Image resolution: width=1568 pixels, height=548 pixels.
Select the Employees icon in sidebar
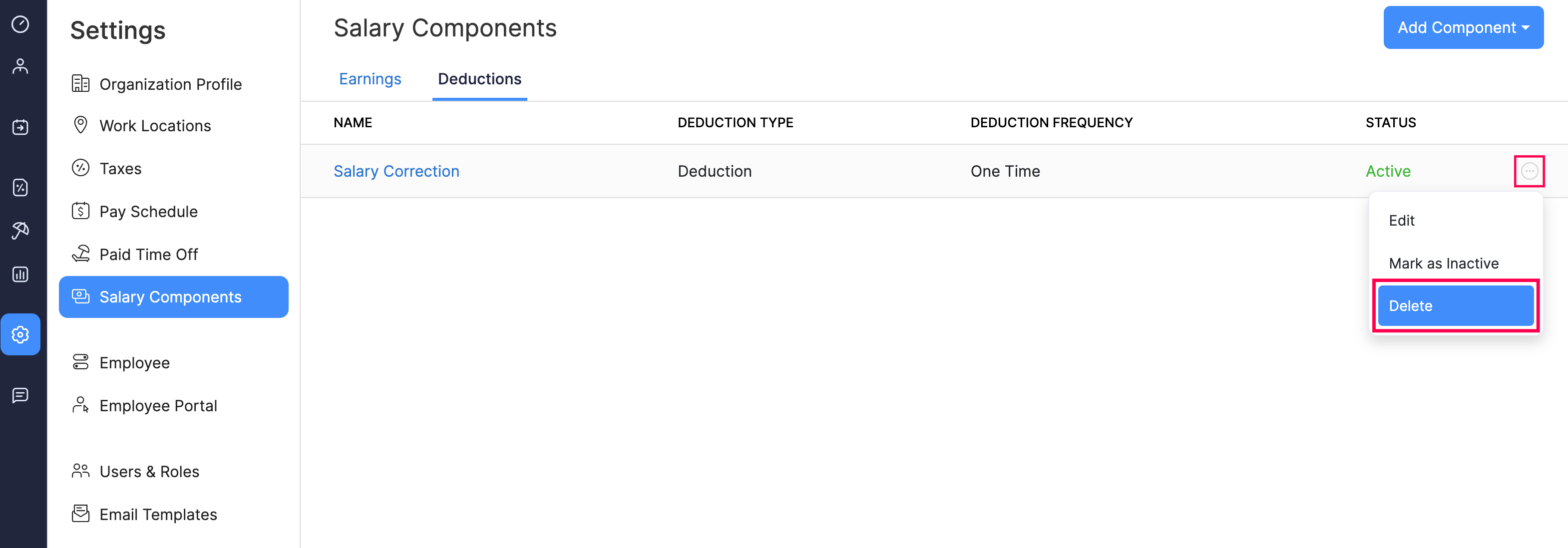[21, 66]
